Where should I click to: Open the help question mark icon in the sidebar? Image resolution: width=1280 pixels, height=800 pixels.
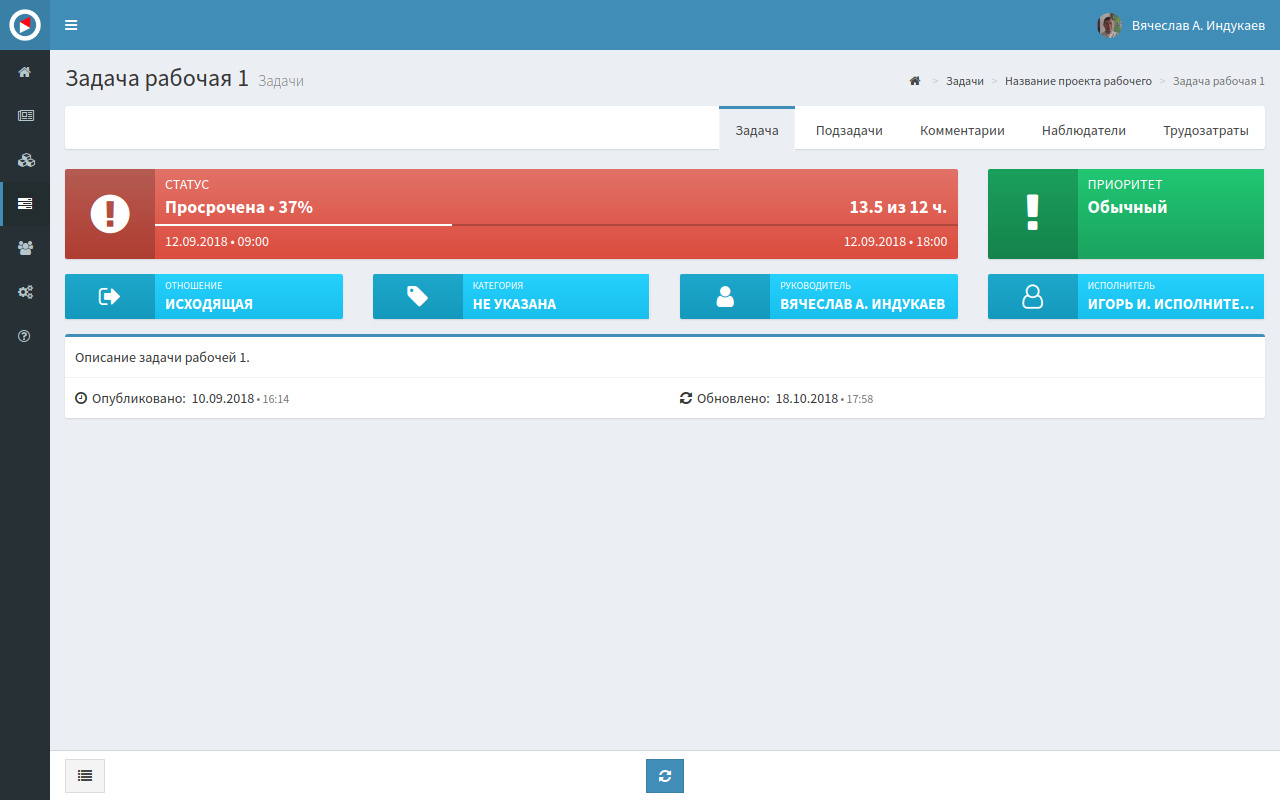25,336
